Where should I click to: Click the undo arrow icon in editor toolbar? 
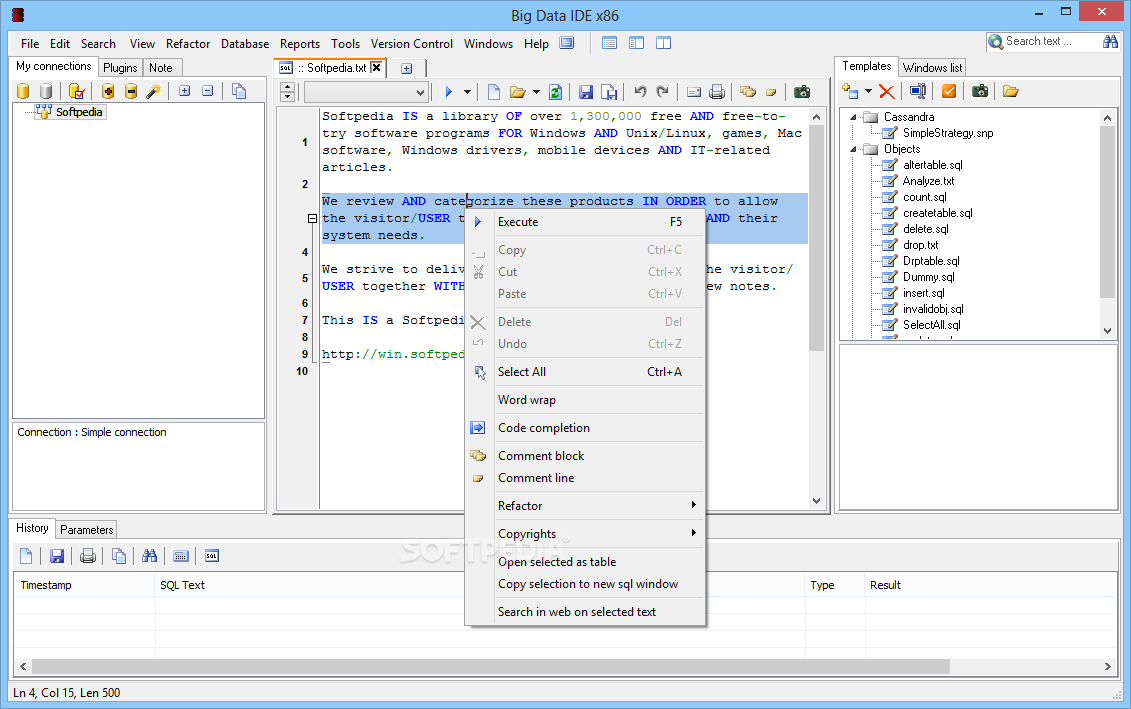click(640, 91)
